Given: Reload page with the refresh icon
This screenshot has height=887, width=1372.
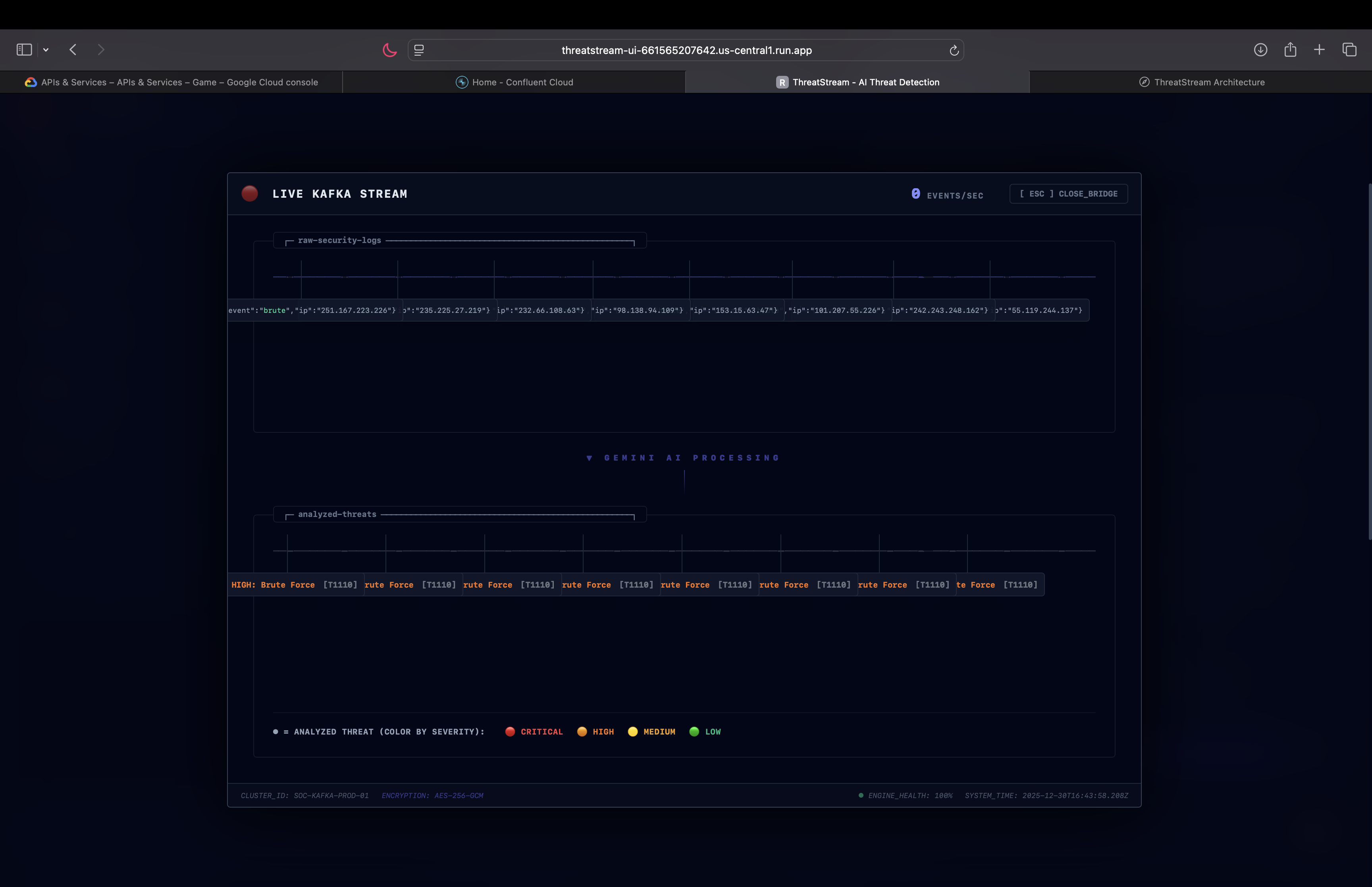Looking at the screenshot, I should click(x=954, y=50).
